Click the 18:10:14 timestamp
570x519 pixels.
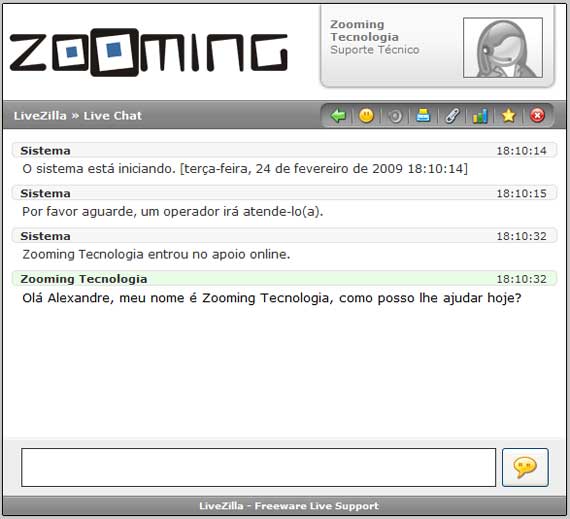(522, 151)
